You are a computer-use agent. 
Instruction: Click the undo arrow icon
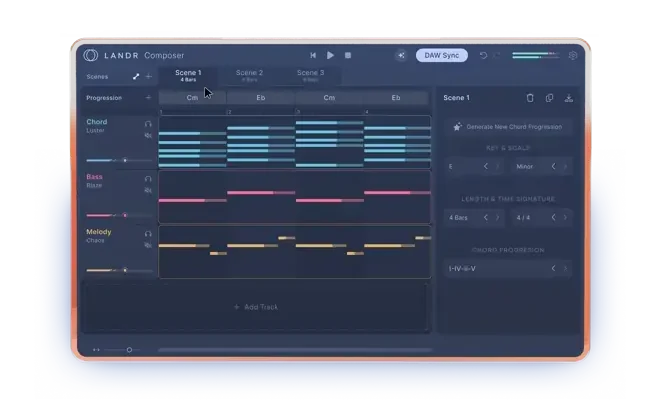pyautogui.click(x=484, y=56)
